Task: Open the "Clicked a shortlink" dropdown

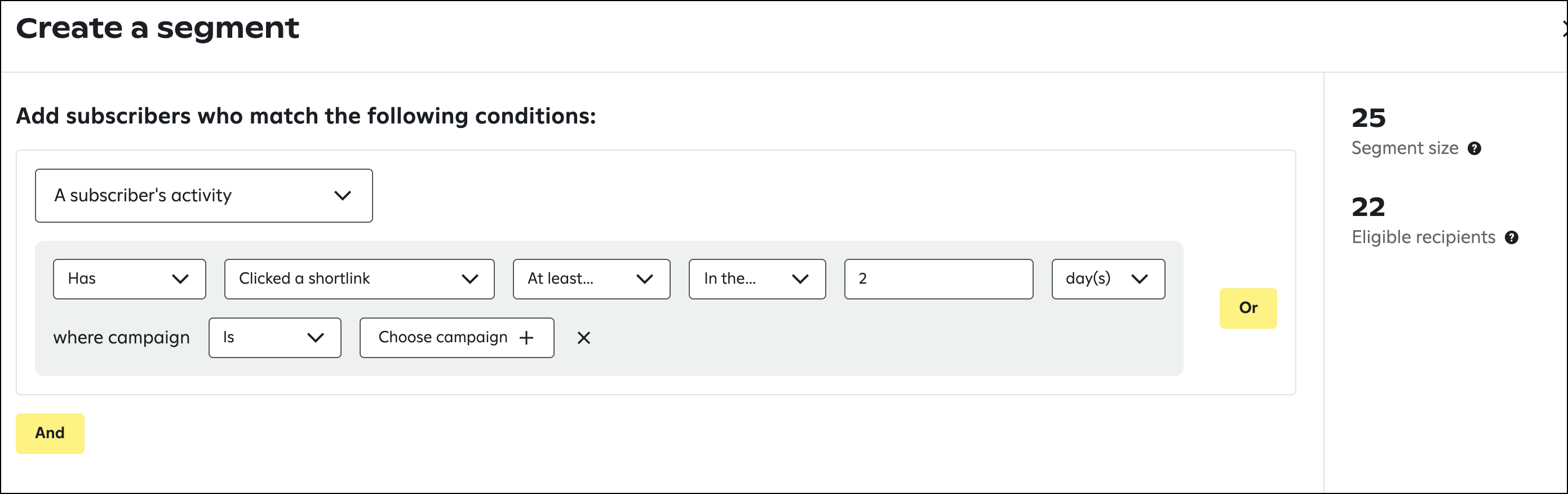Action: [359, 279]
